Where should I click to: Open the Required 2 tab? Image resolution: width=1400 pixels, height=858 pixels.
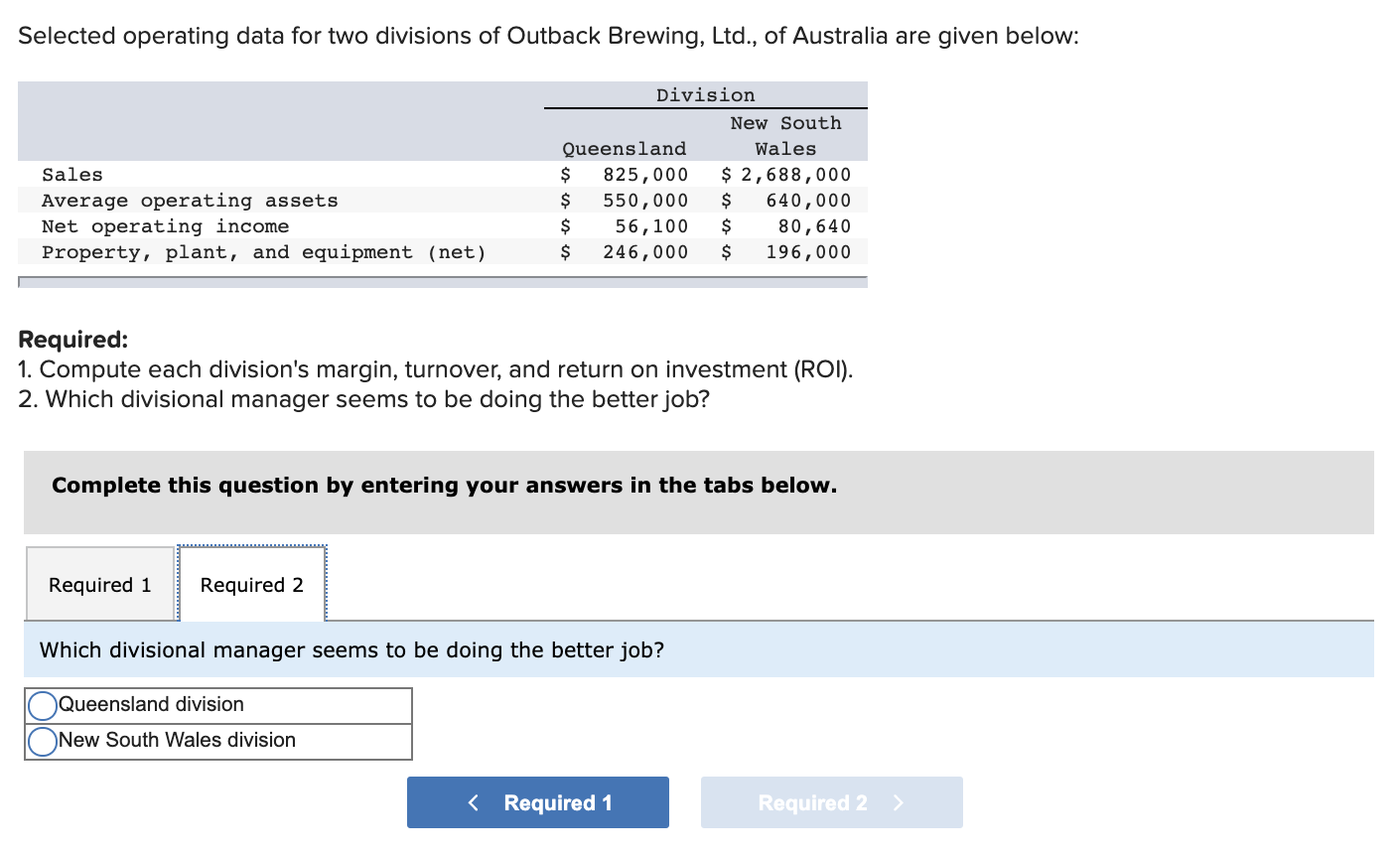252,585
